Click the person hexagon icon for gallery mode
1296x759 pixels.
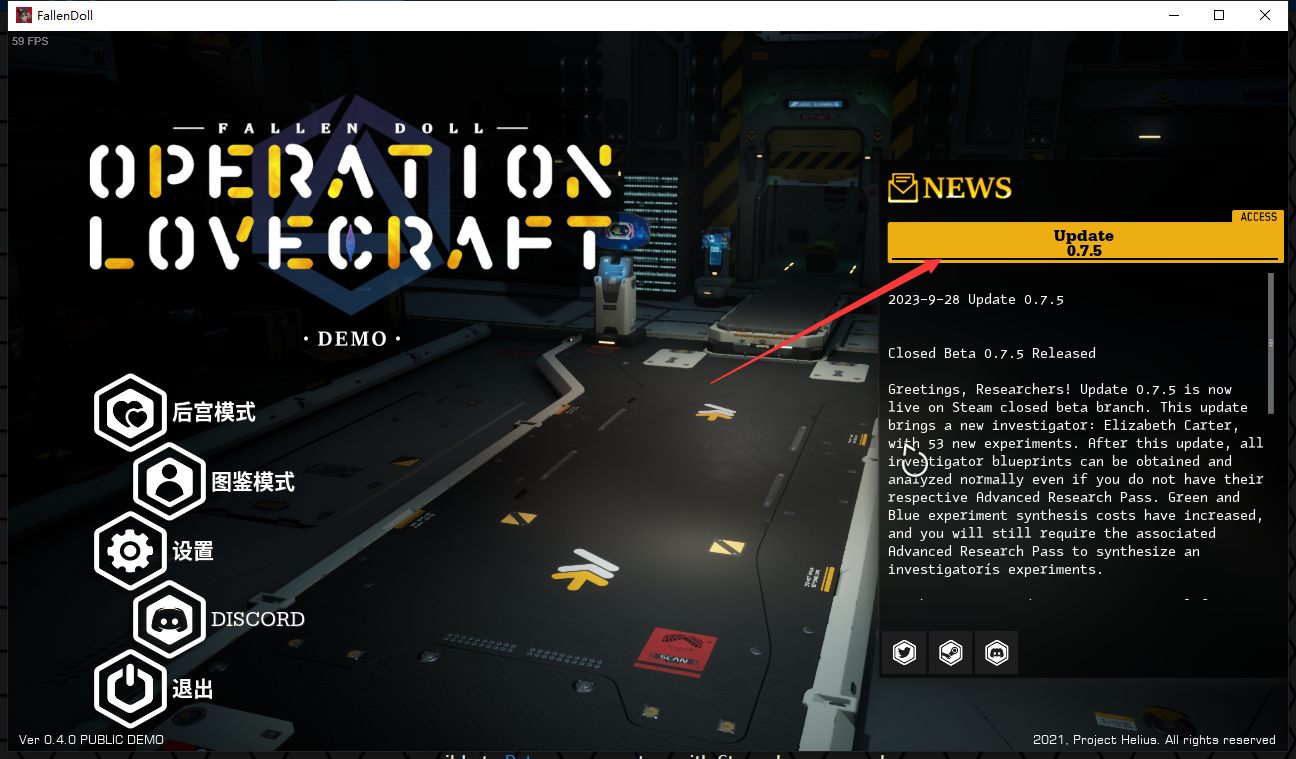[x=169, y=481]
